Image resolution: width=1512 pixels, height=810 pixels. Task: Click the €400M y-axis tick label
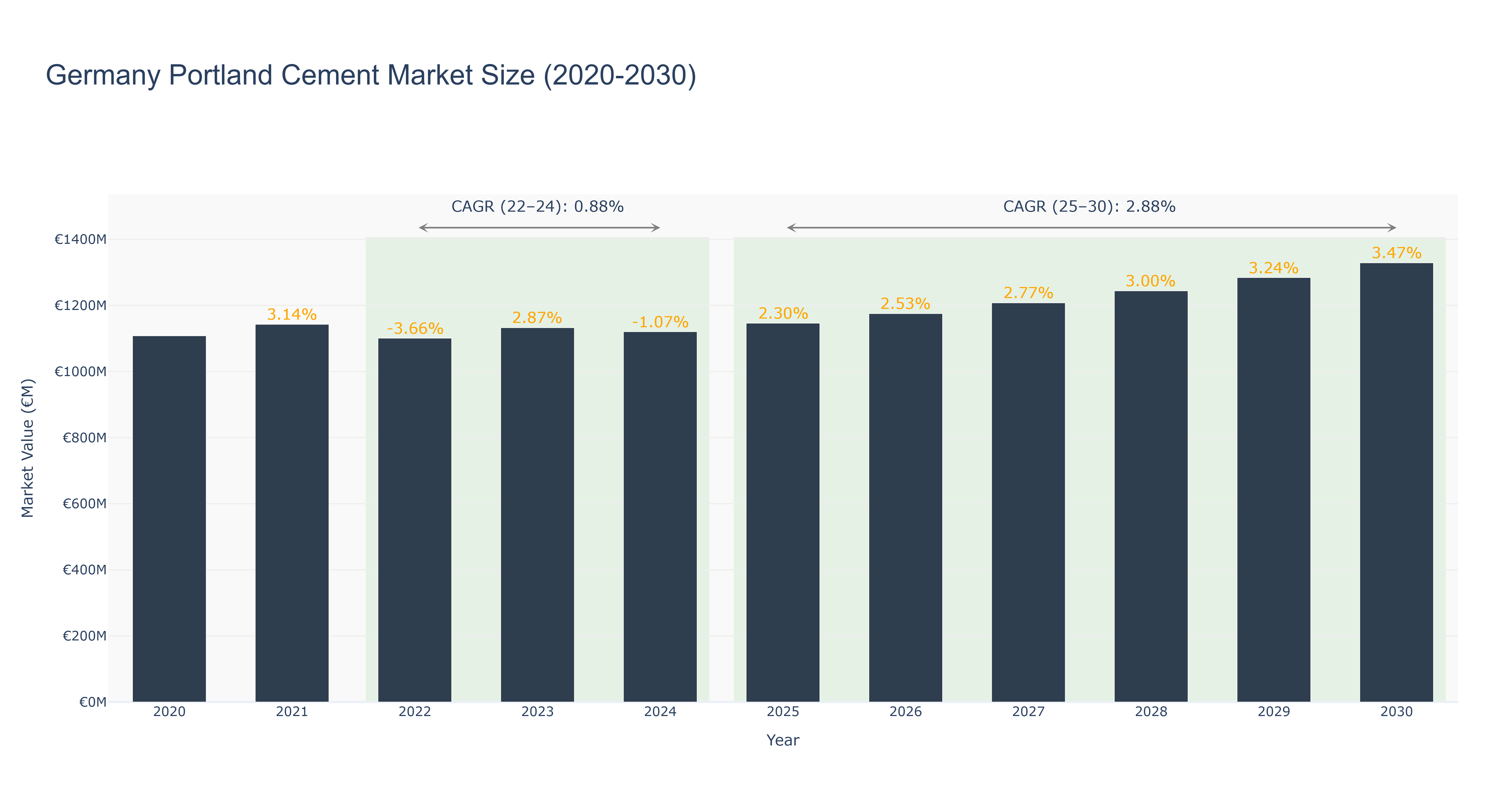[85, 570]
